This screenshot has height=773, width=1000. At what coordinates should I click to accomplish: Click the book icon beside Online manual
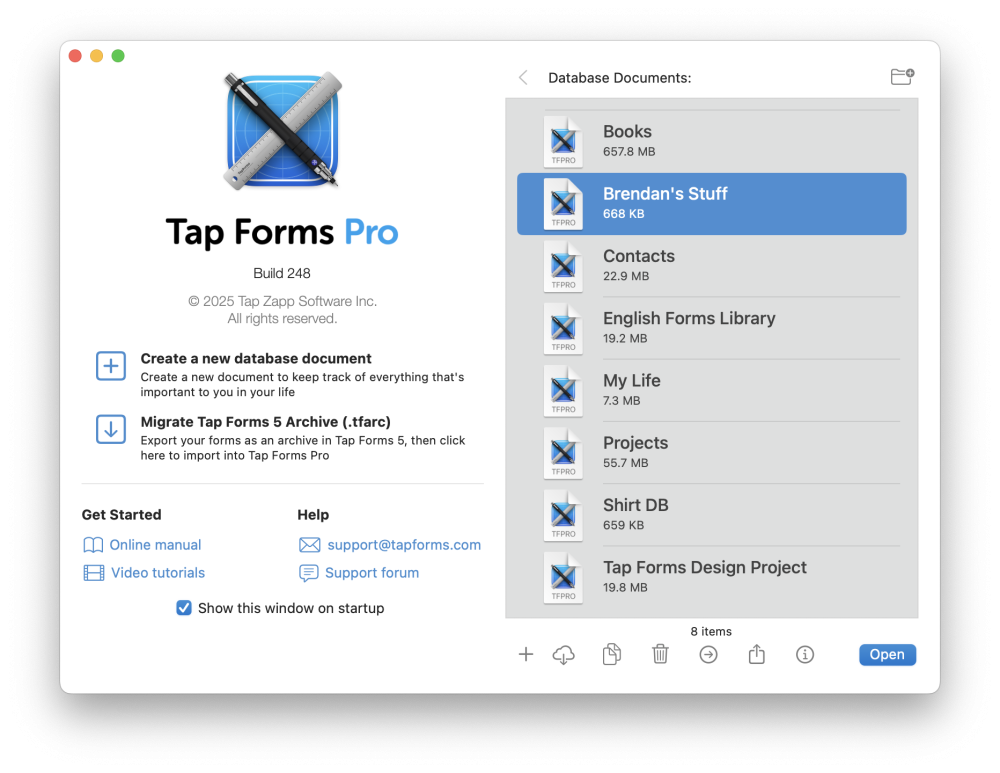click(x=93, y=545)
